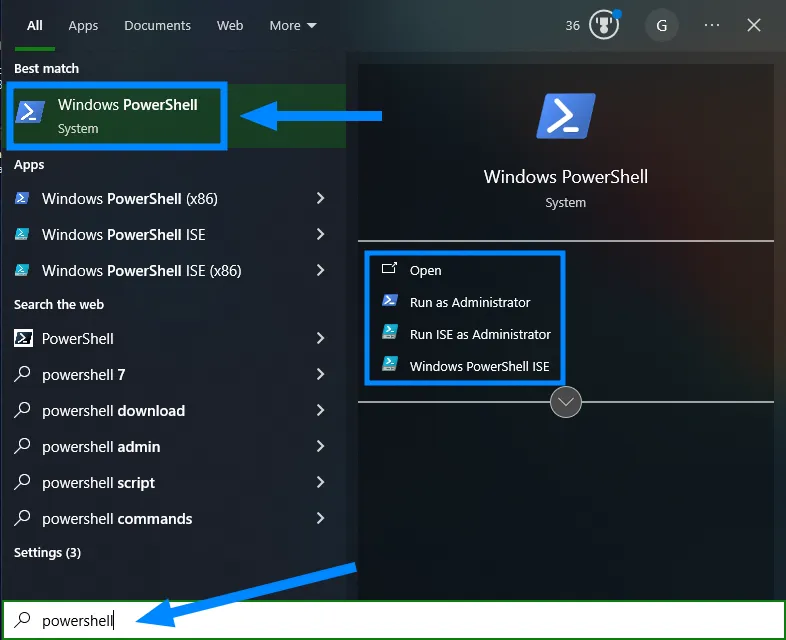Click search icon beside powershell download
The image size is (786, 640).
pyautogui.click(x=22, y=410)
